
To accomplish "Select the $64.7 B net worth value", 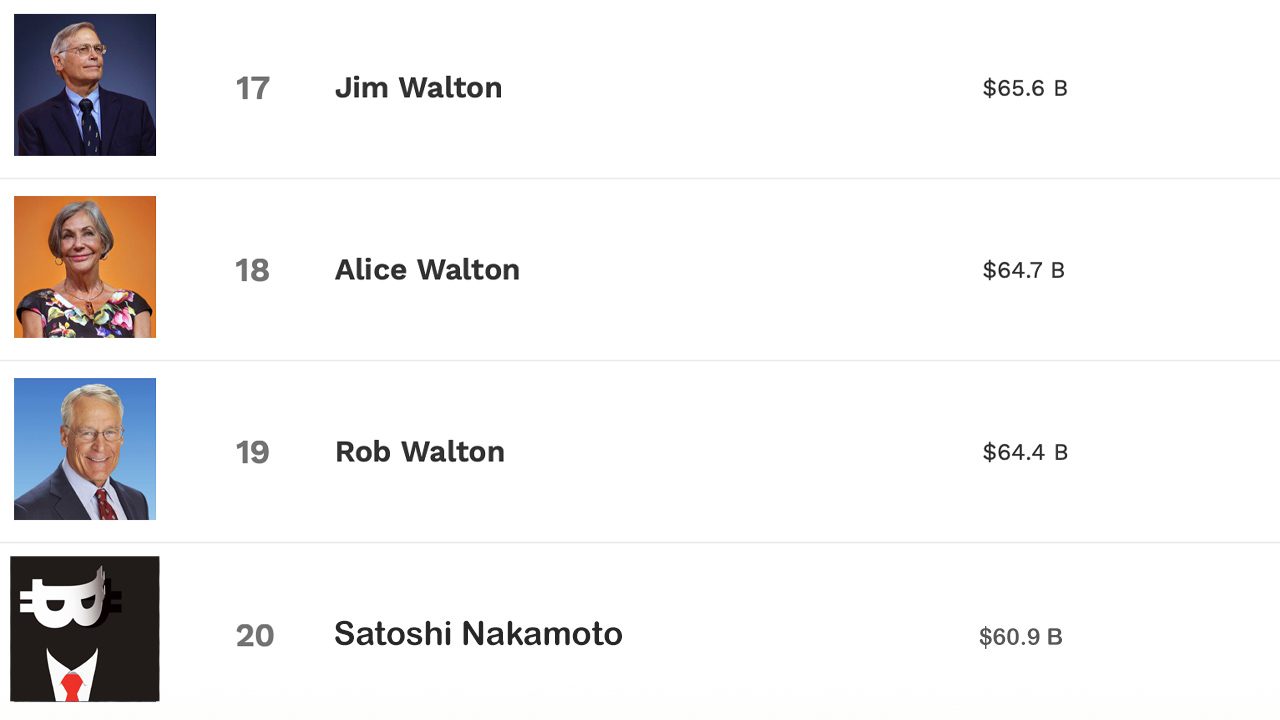I will [x=1023, y=270].
